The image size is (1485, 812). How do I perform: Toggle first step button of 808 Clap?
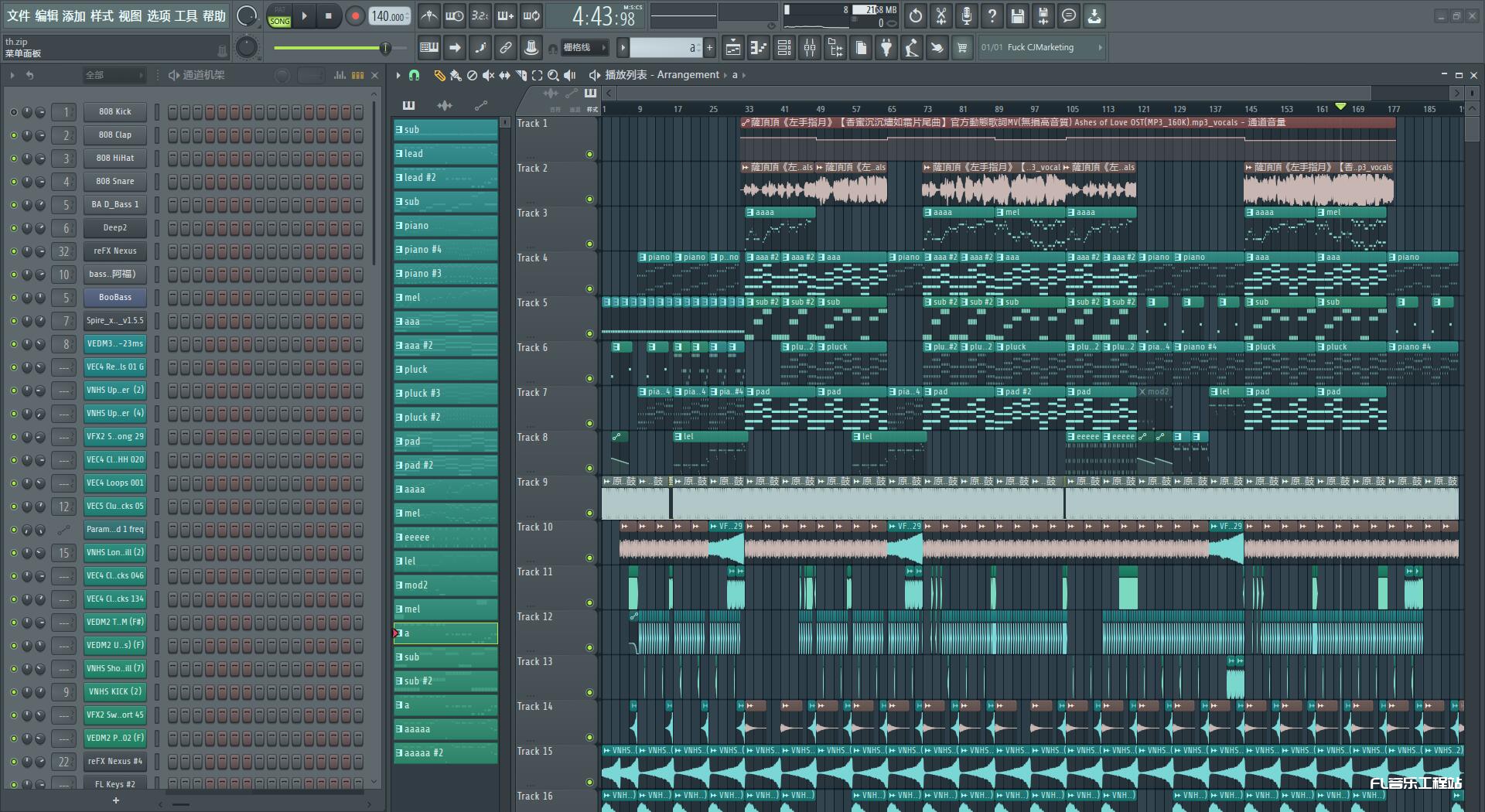click(173, 135)
